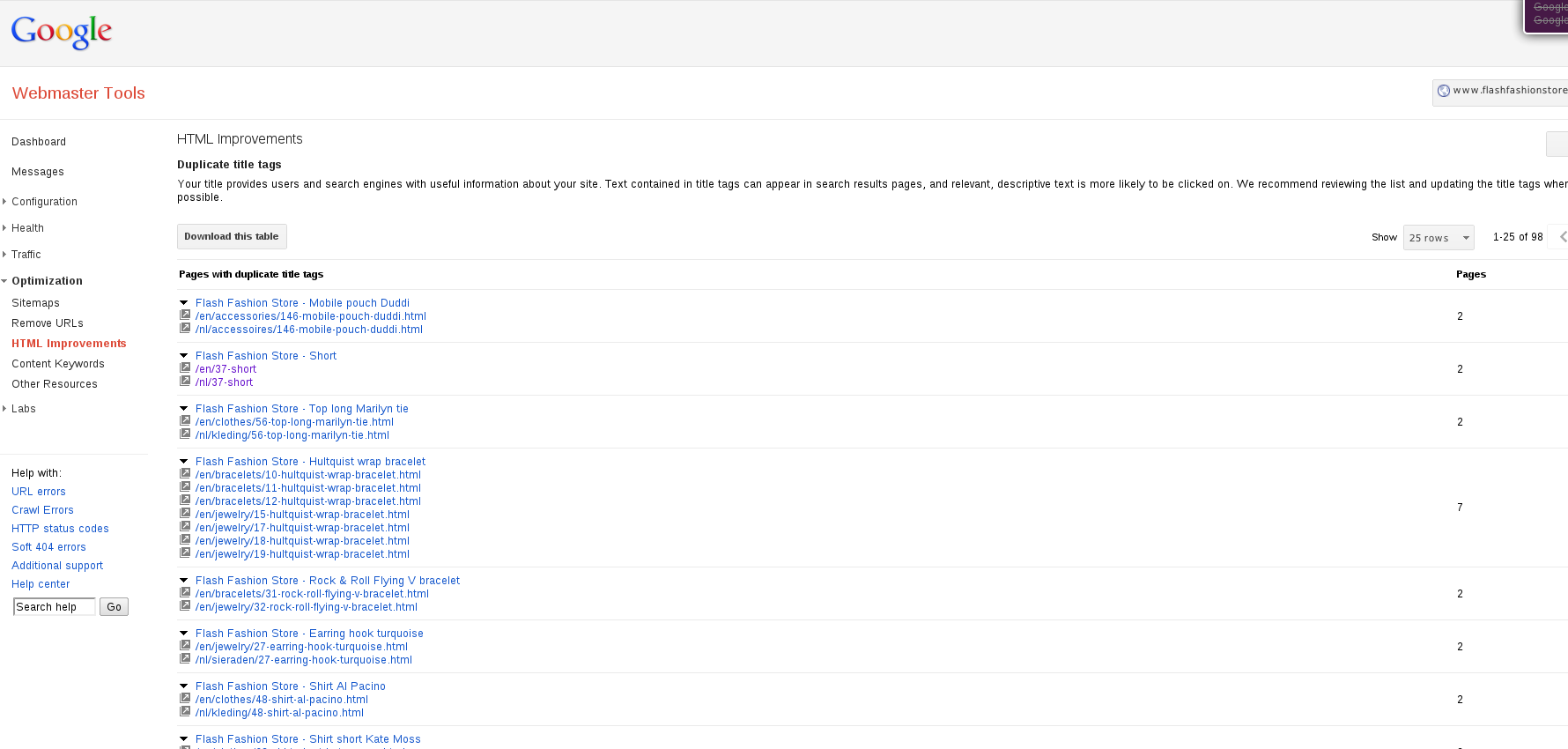
Task: Open the /en/jewelry/19-hultquist-wrap-bracelet.html link
Action: pyautogui.click(x=302, y=554)
